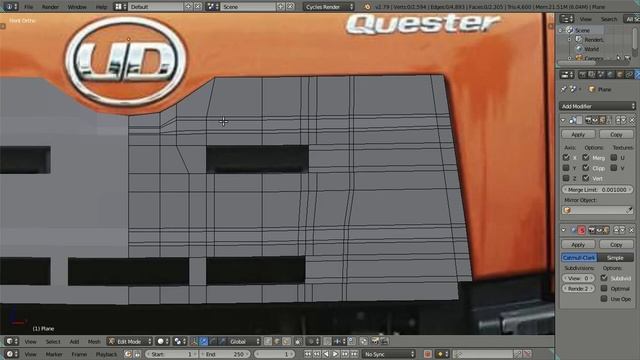640x360 pixels.
Task: Open the Outliner editor type selector
Action: (x=567, y=19)
